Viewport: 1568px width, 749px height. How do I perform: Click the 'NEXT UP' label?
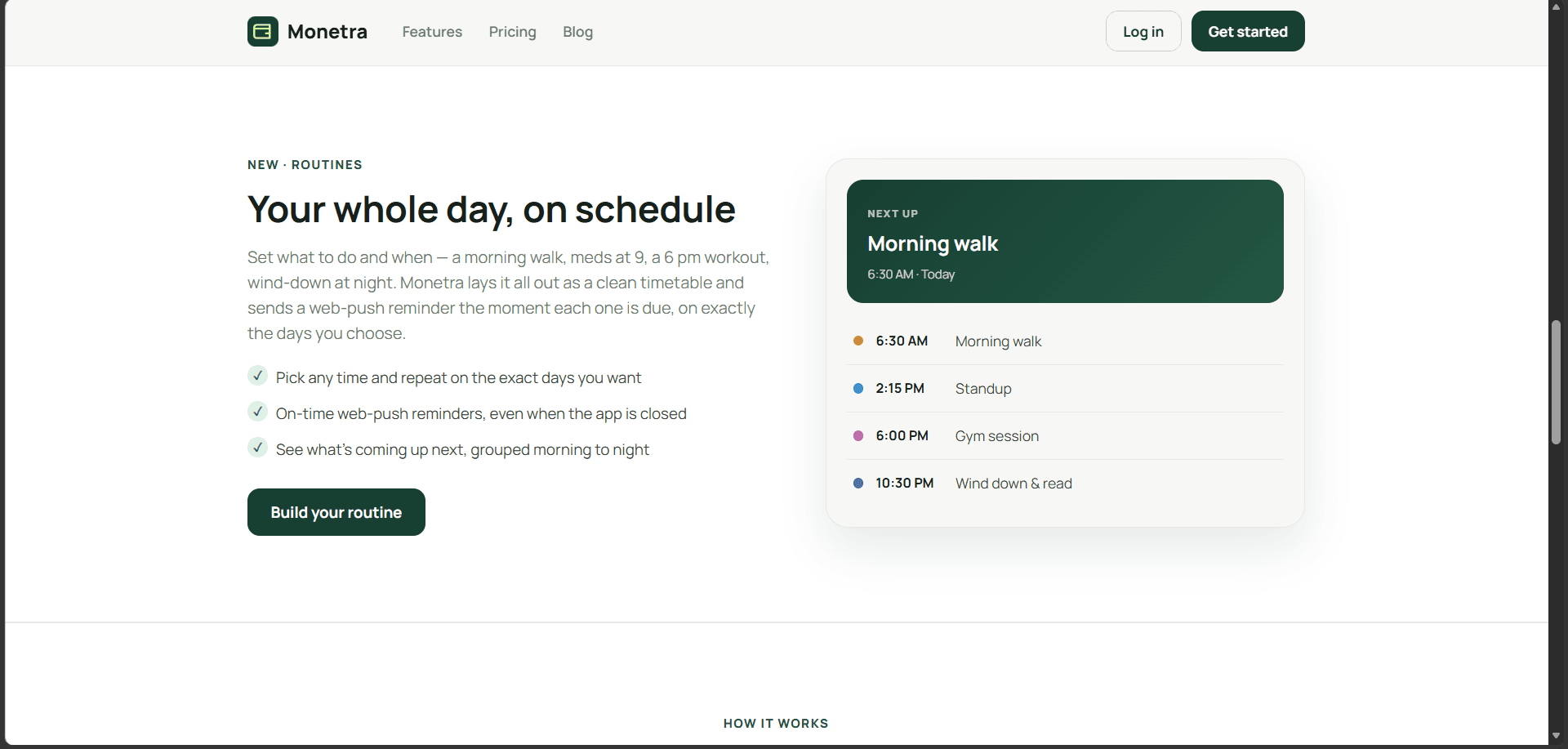(x=893, y=214)
